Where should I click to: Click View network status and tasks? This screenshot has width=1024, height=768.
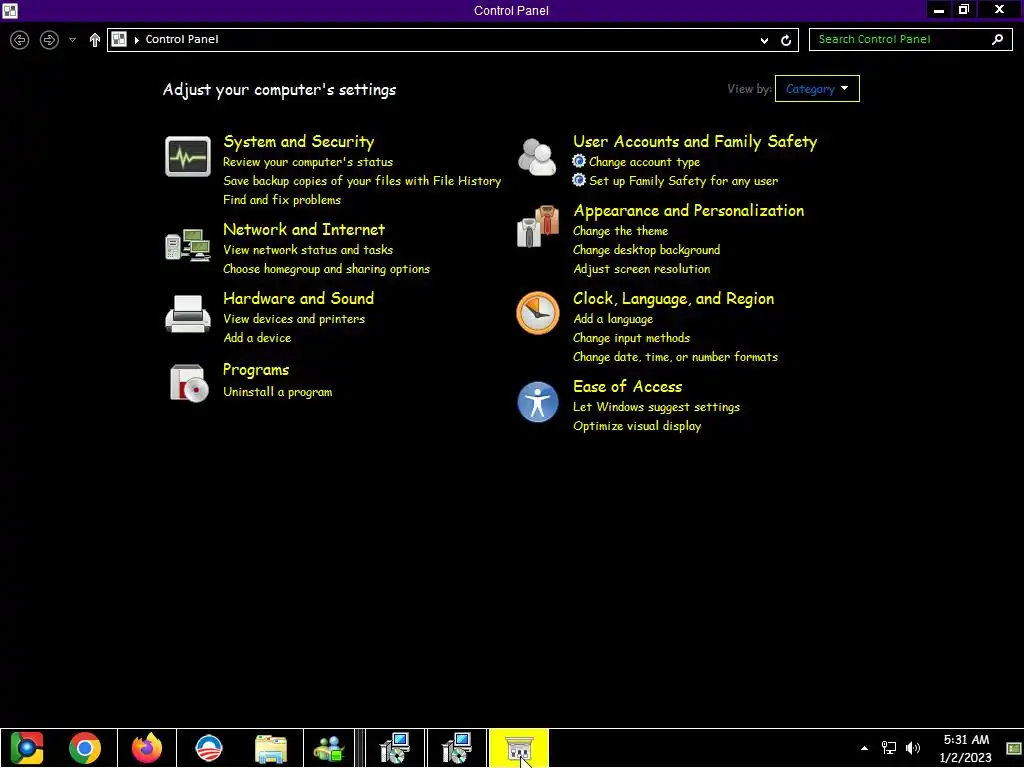(308, 250)
